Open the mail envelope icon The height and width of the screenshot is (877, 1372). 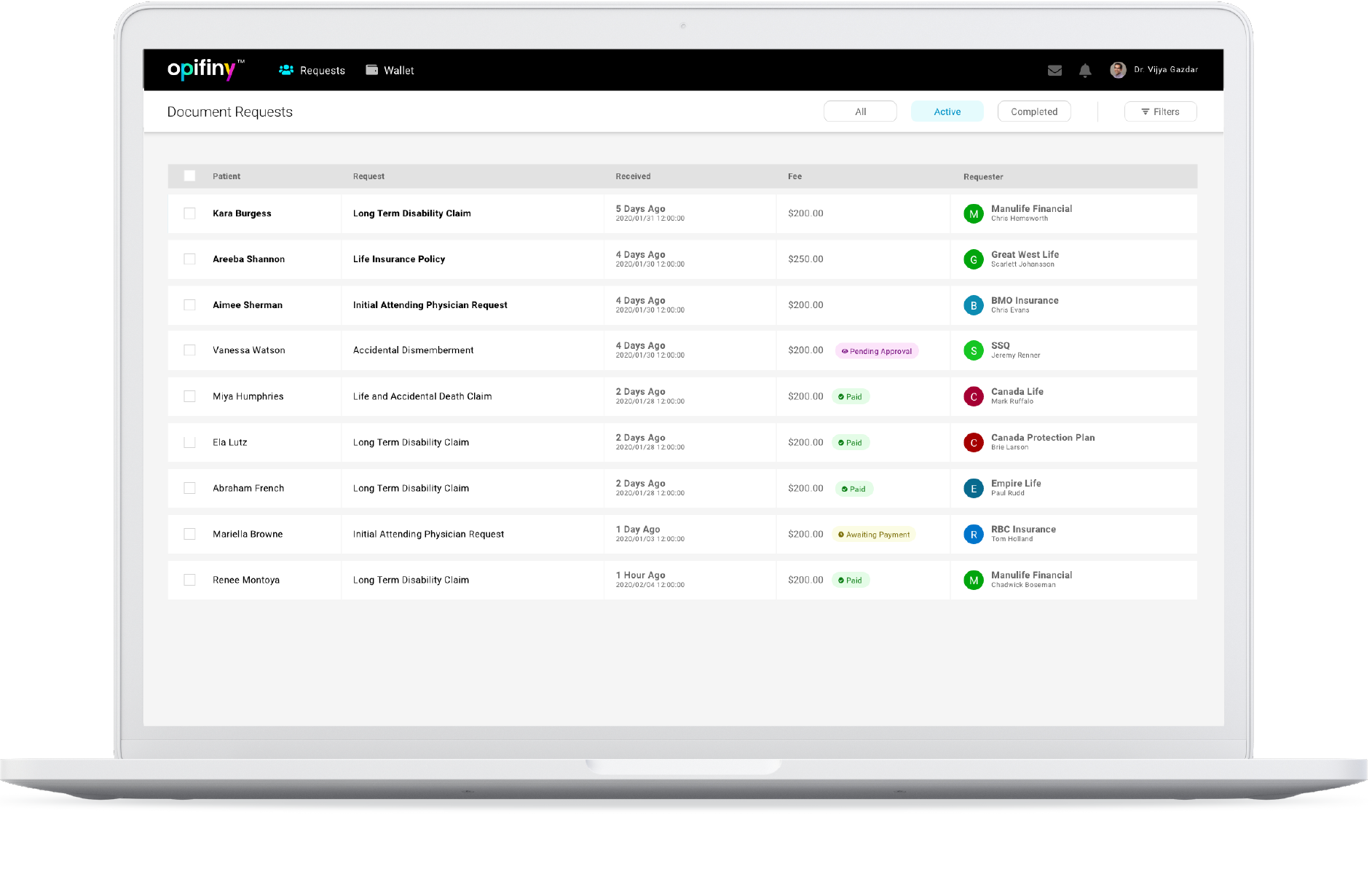pyautogui.click(x=1054, y=71)
